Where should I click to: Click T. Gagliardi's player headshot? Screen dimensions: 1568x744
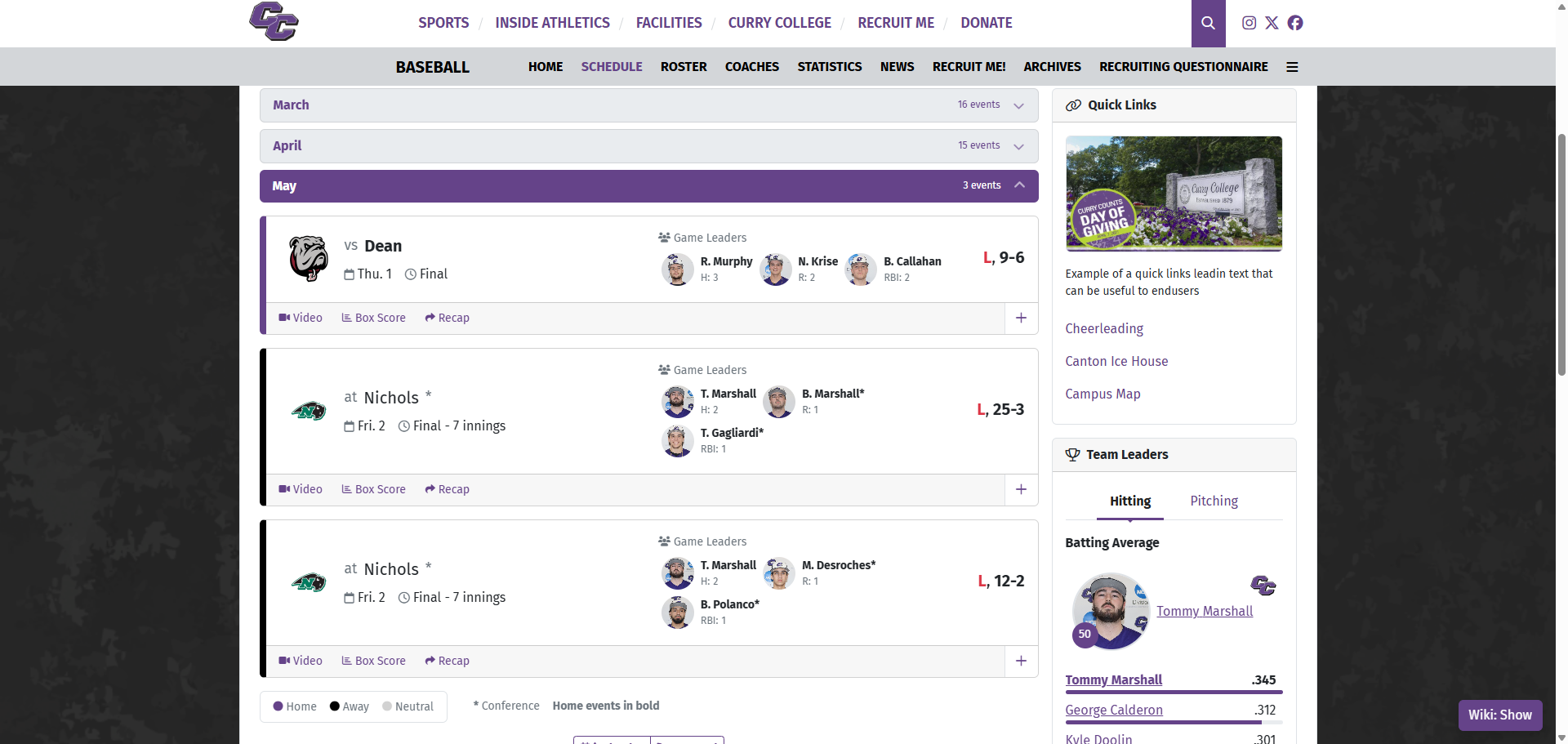[x=677, y=441]
